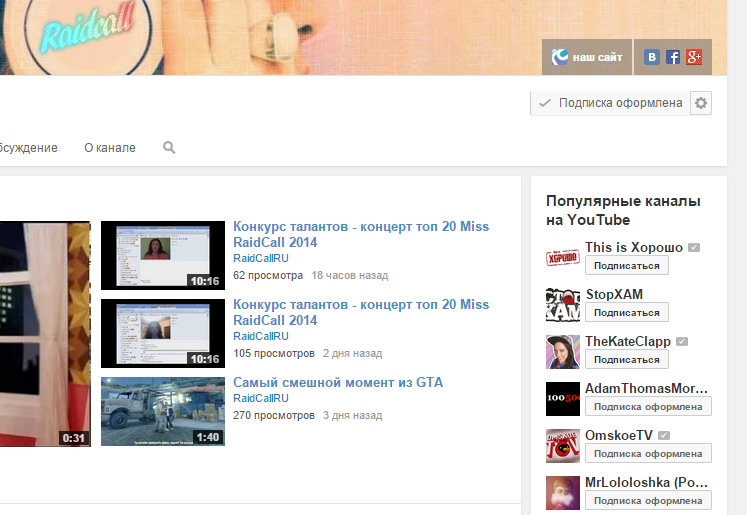Click TheKateClapp channel avatar
The width and height of the screenshot is (747, 515).
pos(563,352)
